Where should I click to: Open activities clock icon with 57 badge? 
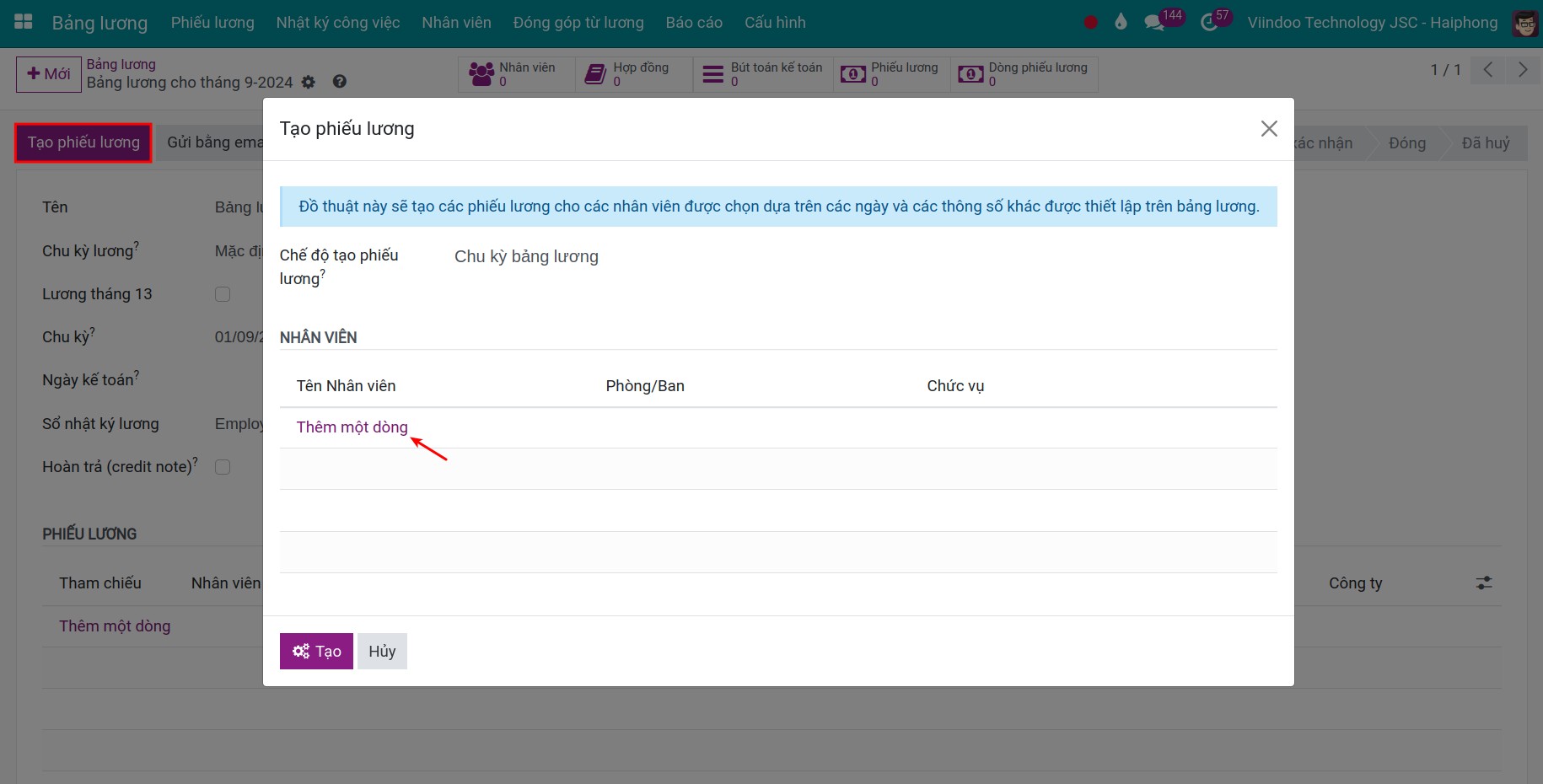click(x=1216, y=20)
